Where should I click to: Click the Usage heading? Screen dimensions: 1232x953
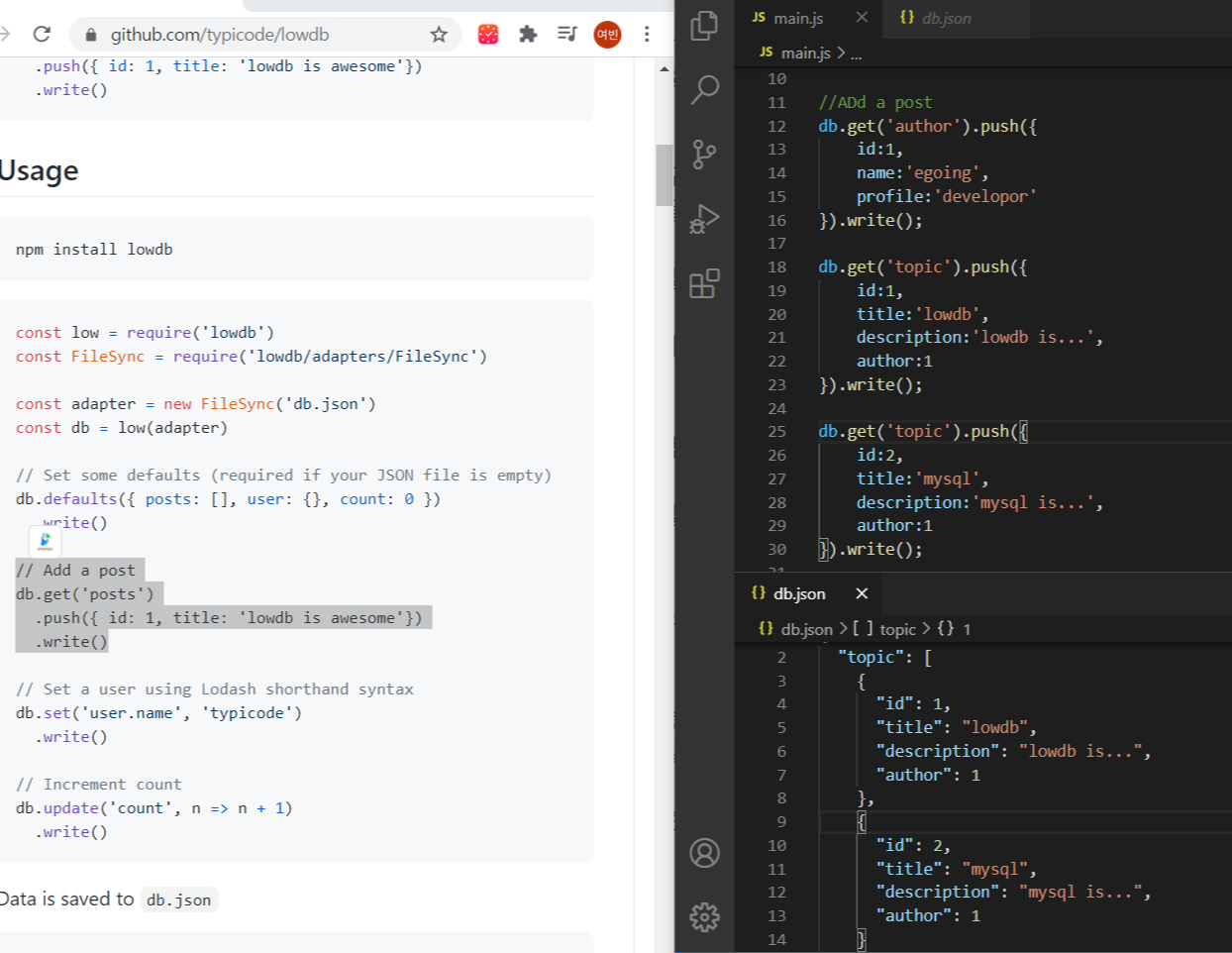[x=39, y=170]
